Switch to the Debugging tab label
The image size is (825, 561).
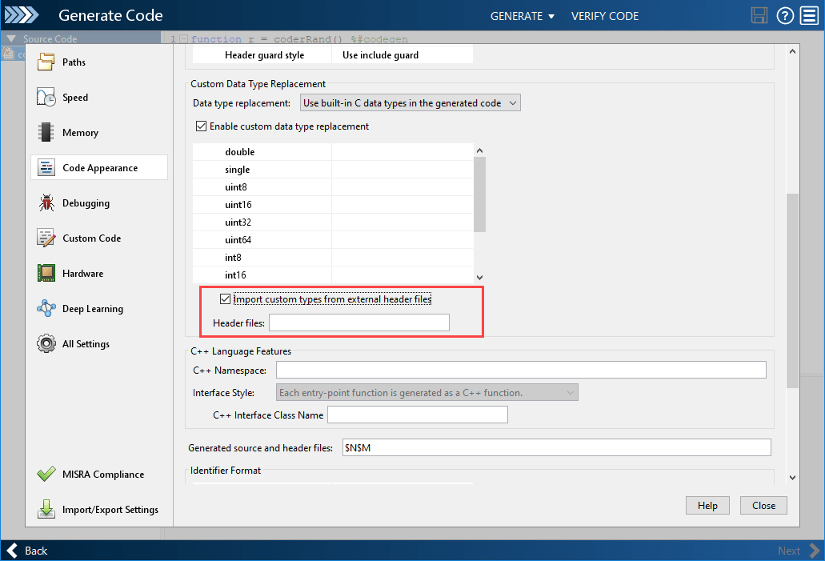click(x=86, y=203)
